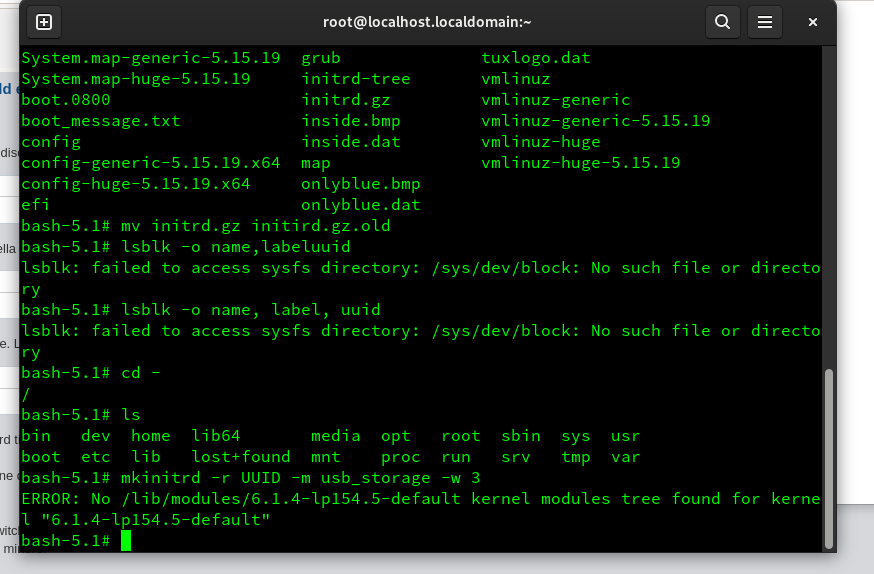Image resolution: width=874 pixels, height=574 pixels.
Task: Click the file name 'inside.dat'
Action: click(x=351, y=142)
